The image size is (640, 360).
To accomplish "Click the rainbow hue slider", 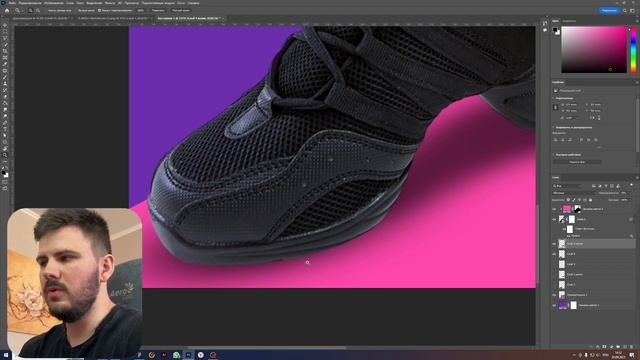I will tap(633, 50).
